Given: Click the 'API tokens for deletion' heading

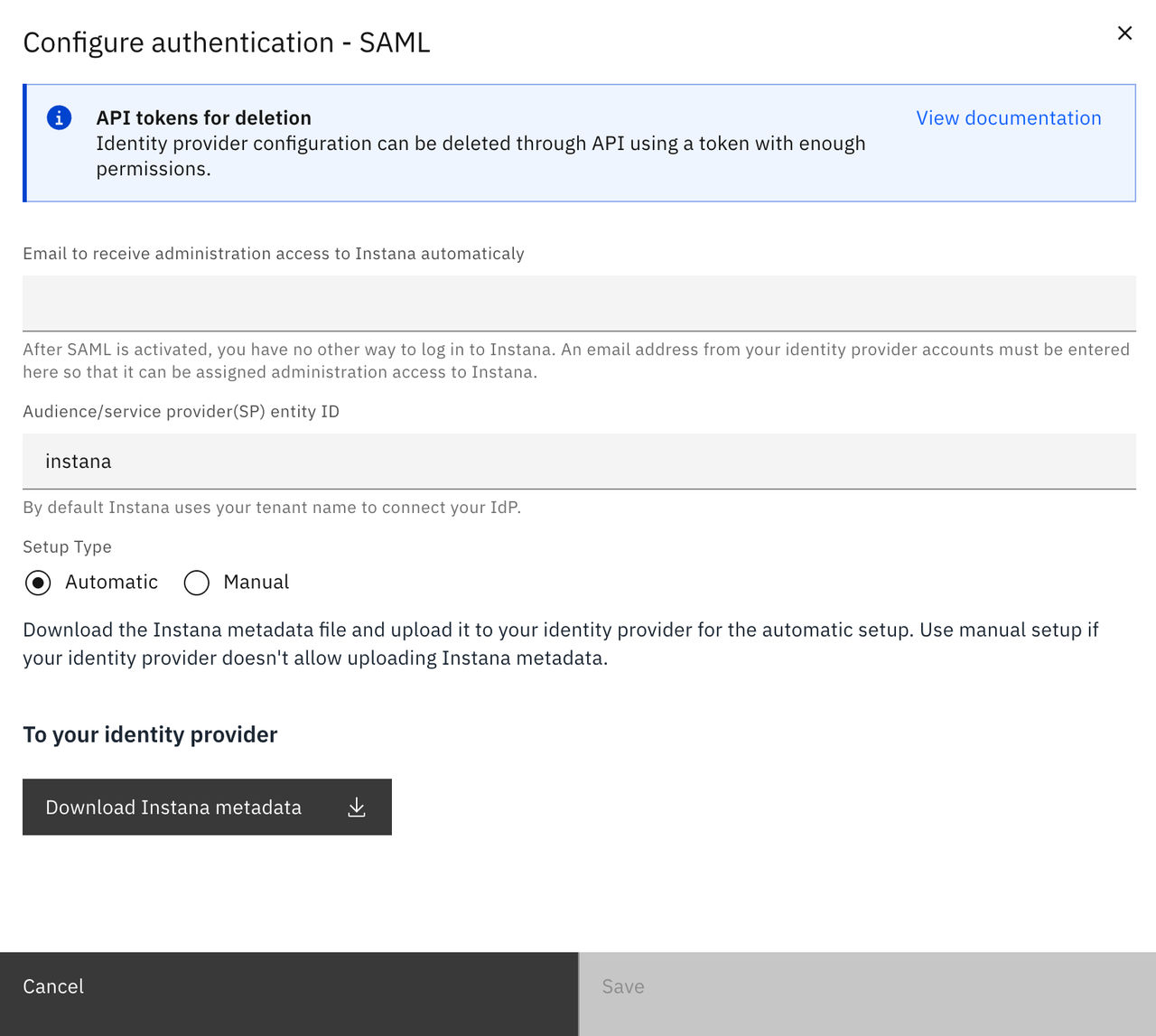Looking at the screenshot, I should 204,118.
